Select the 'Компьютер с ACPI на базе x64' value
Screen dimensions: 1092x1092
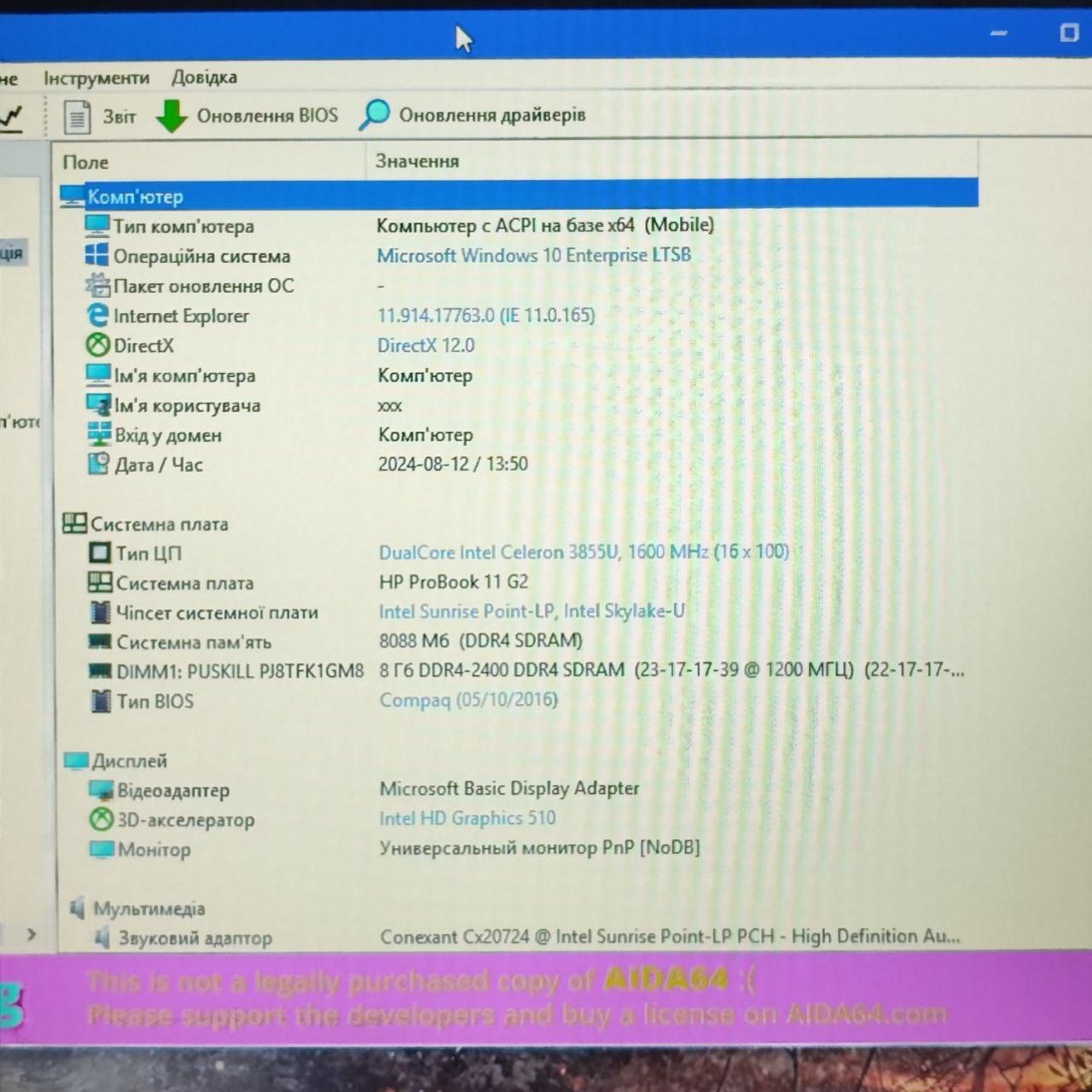point(545,225)
